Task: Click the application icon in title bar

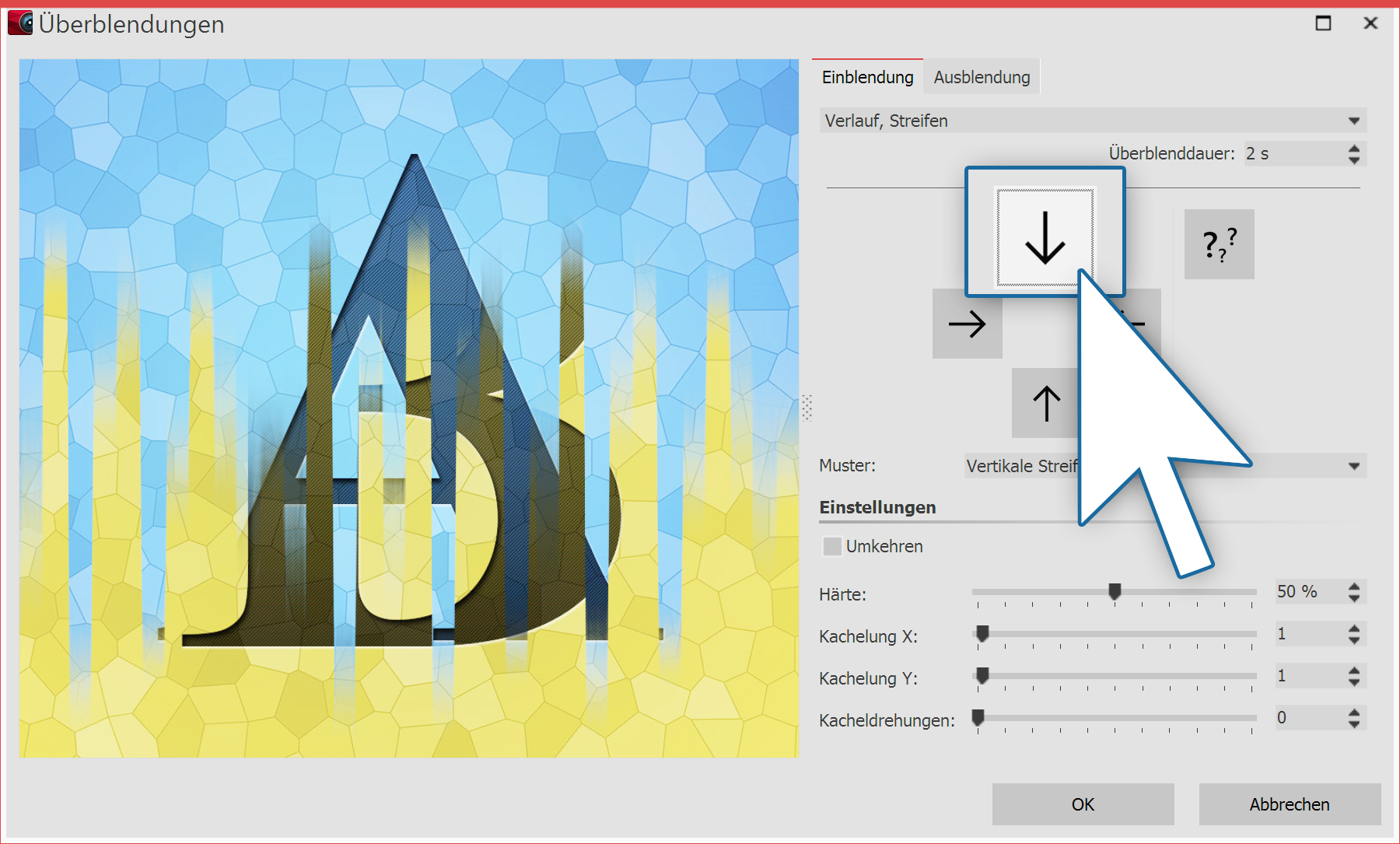Action: [x=20, y=23]
